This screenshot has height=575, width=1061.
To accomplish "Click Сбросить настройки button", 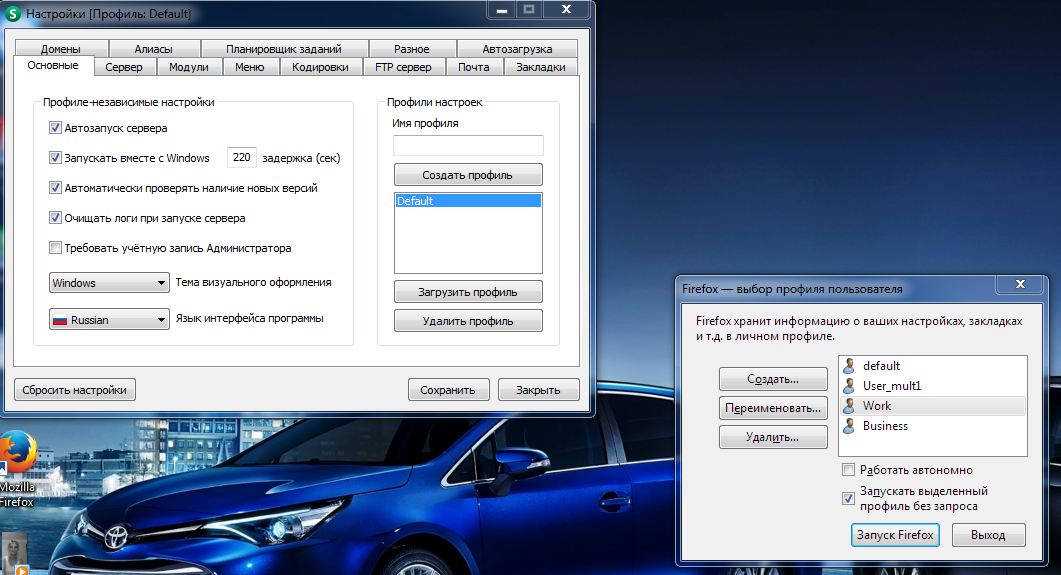I will (x=75, y=390).
